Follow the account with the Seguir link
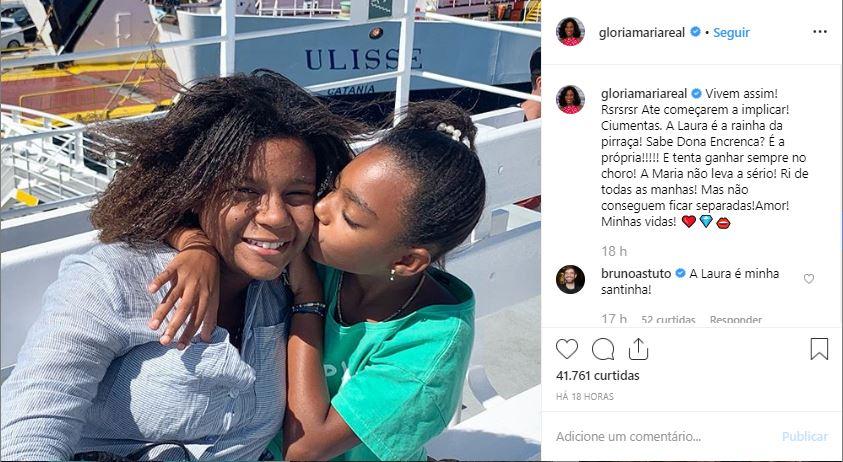The height and width of the screenshot is (462, 843). (731, 32)
